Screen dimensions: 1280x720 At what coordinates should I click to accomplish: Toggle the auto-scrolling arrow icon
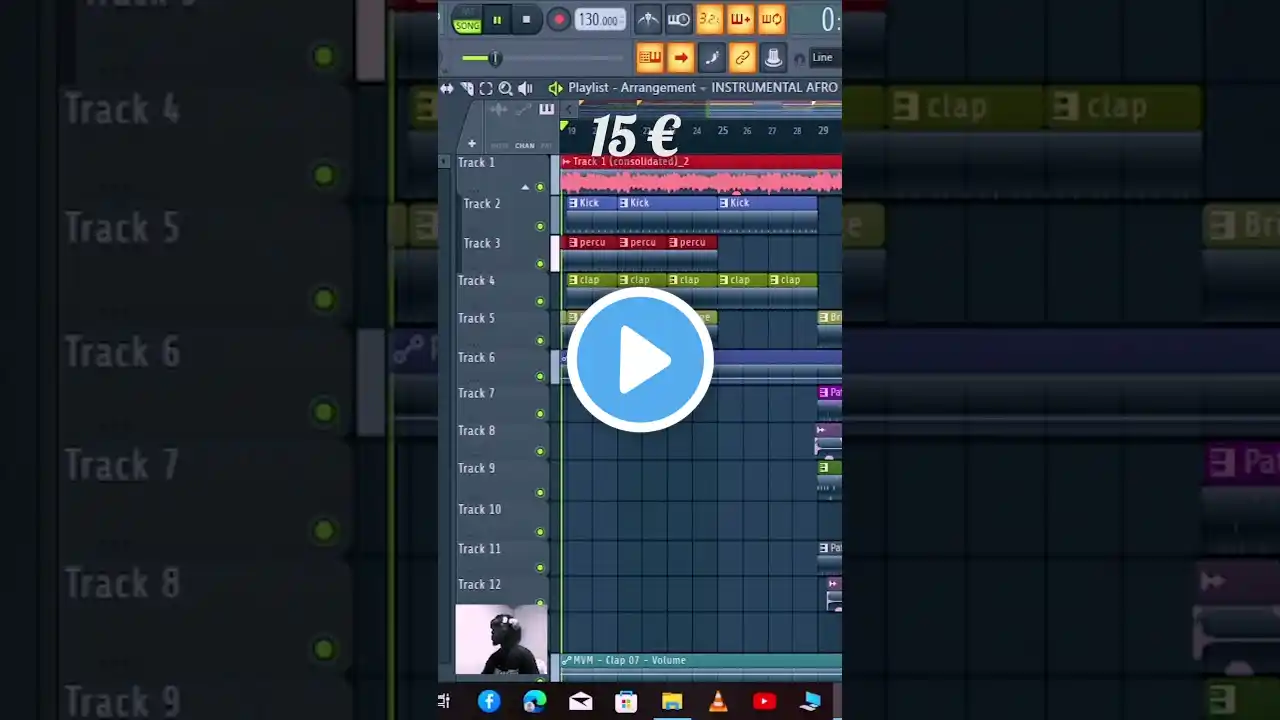coord(681,58)
